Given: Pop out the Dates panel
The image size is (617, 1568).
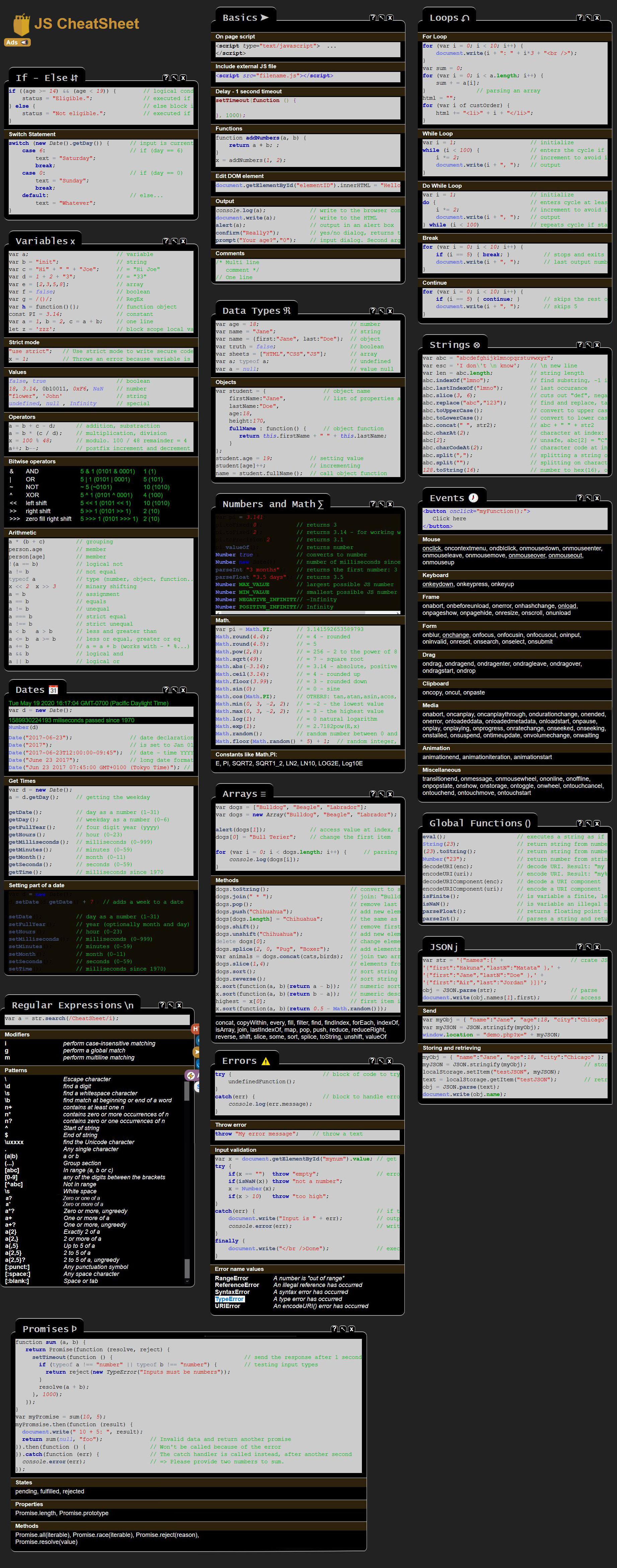Looking at the screenshot, I should point(174,689).
